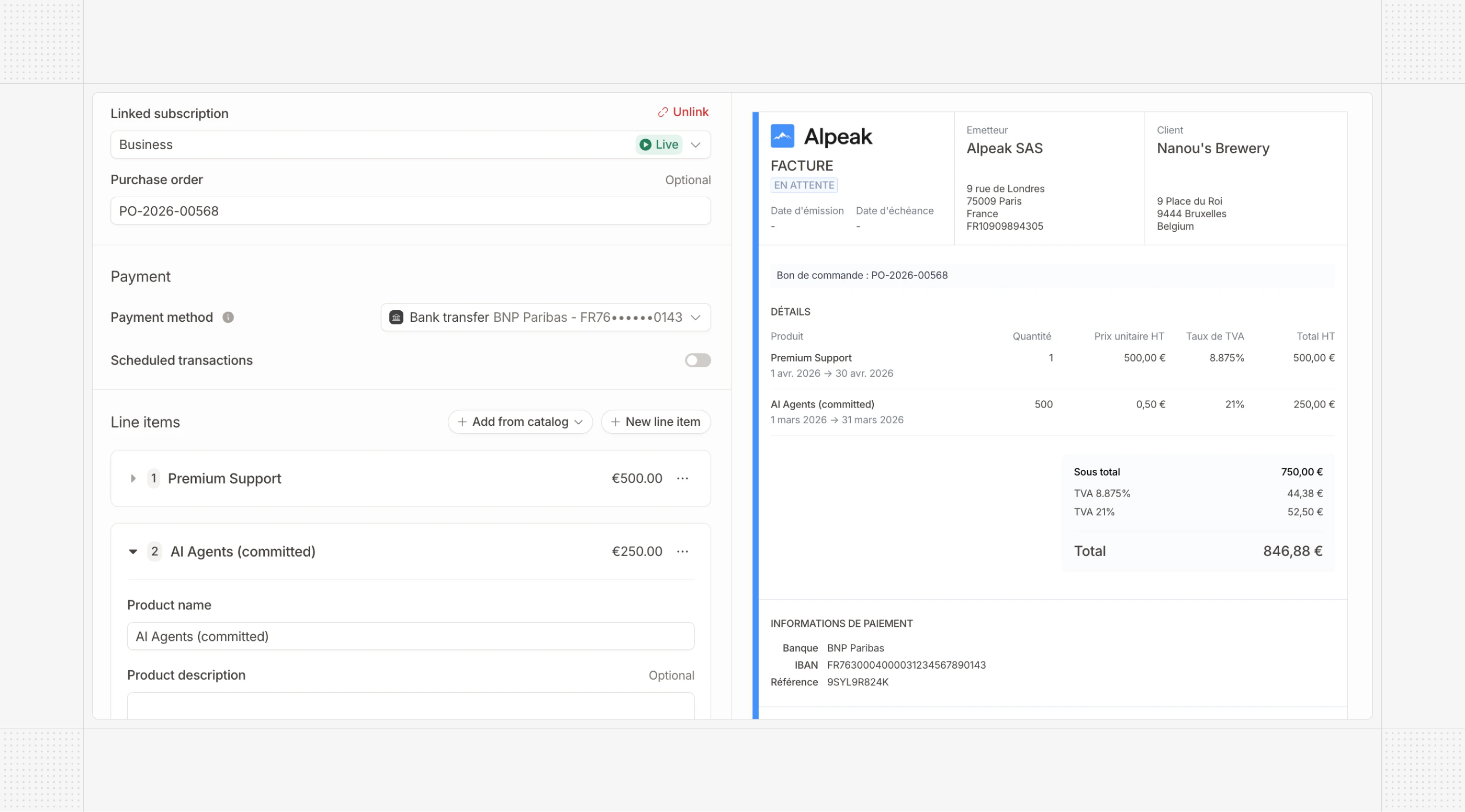Click the Product description text area

point(410,705)
